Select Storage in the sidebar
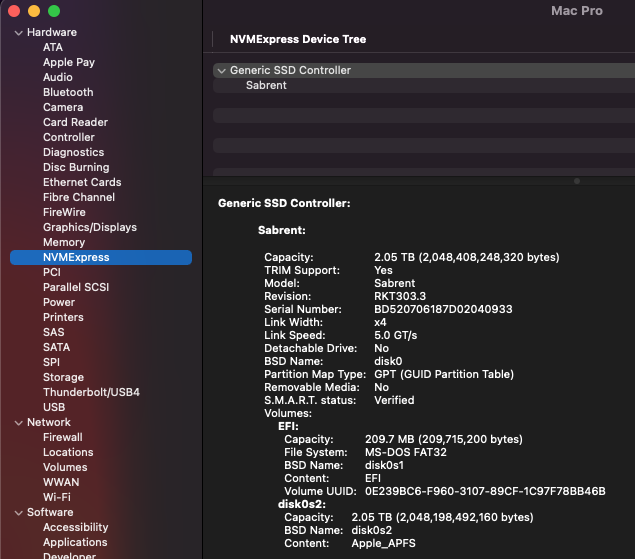The height and width of the screenshot is (559, 635). (x=64, y=377)
